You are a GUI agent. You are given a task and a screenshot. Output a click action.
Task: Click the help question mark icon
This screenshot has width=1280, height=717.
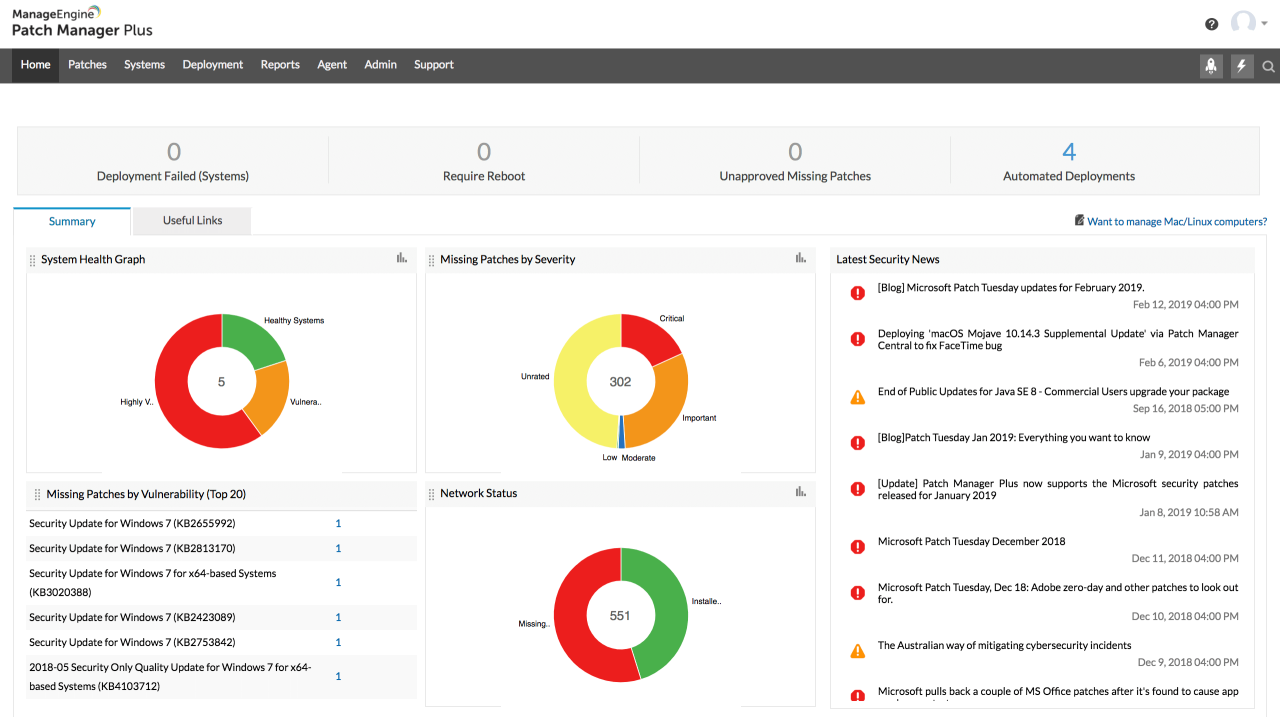pos(1211,23)
